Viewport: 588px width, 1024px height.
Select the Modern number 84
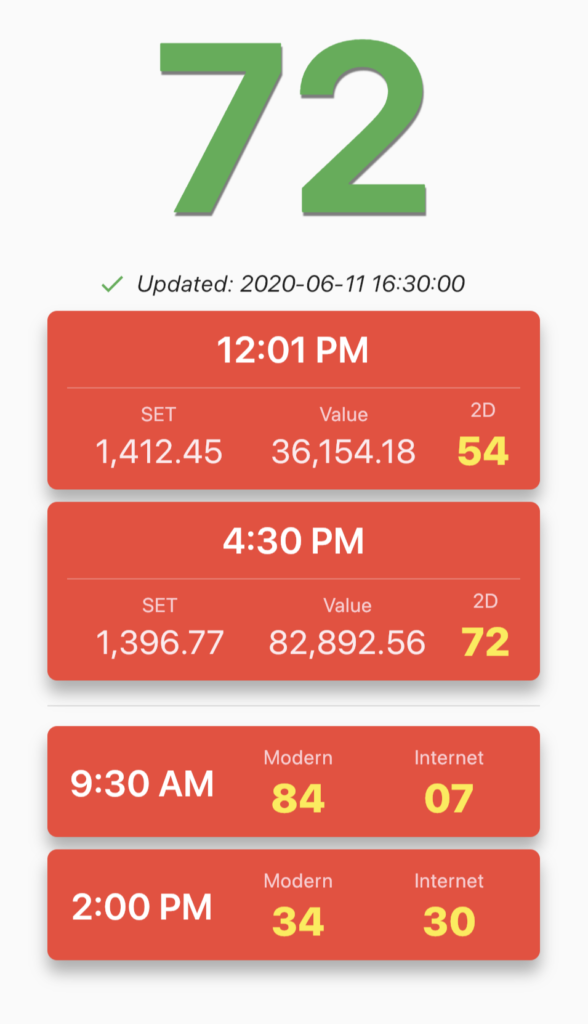(x=298, y=798)
